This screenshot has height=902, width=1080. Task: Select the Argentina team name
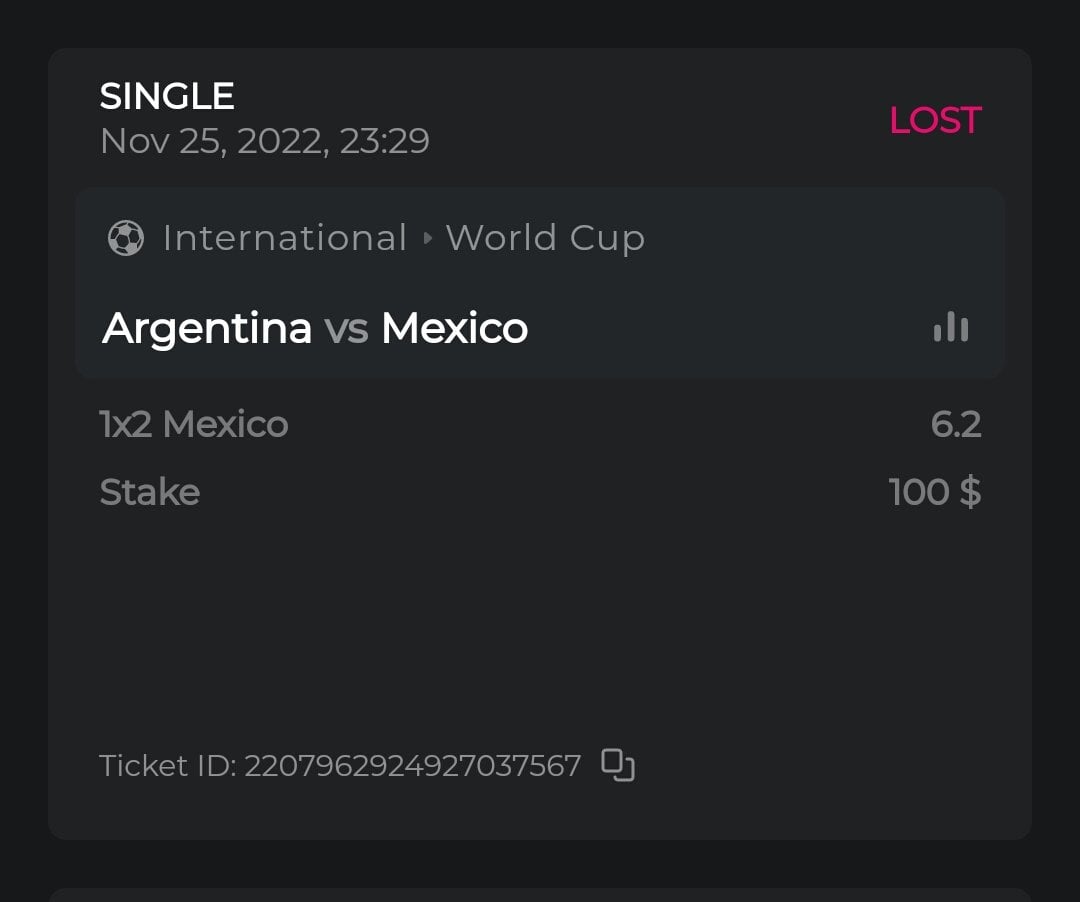207,328
